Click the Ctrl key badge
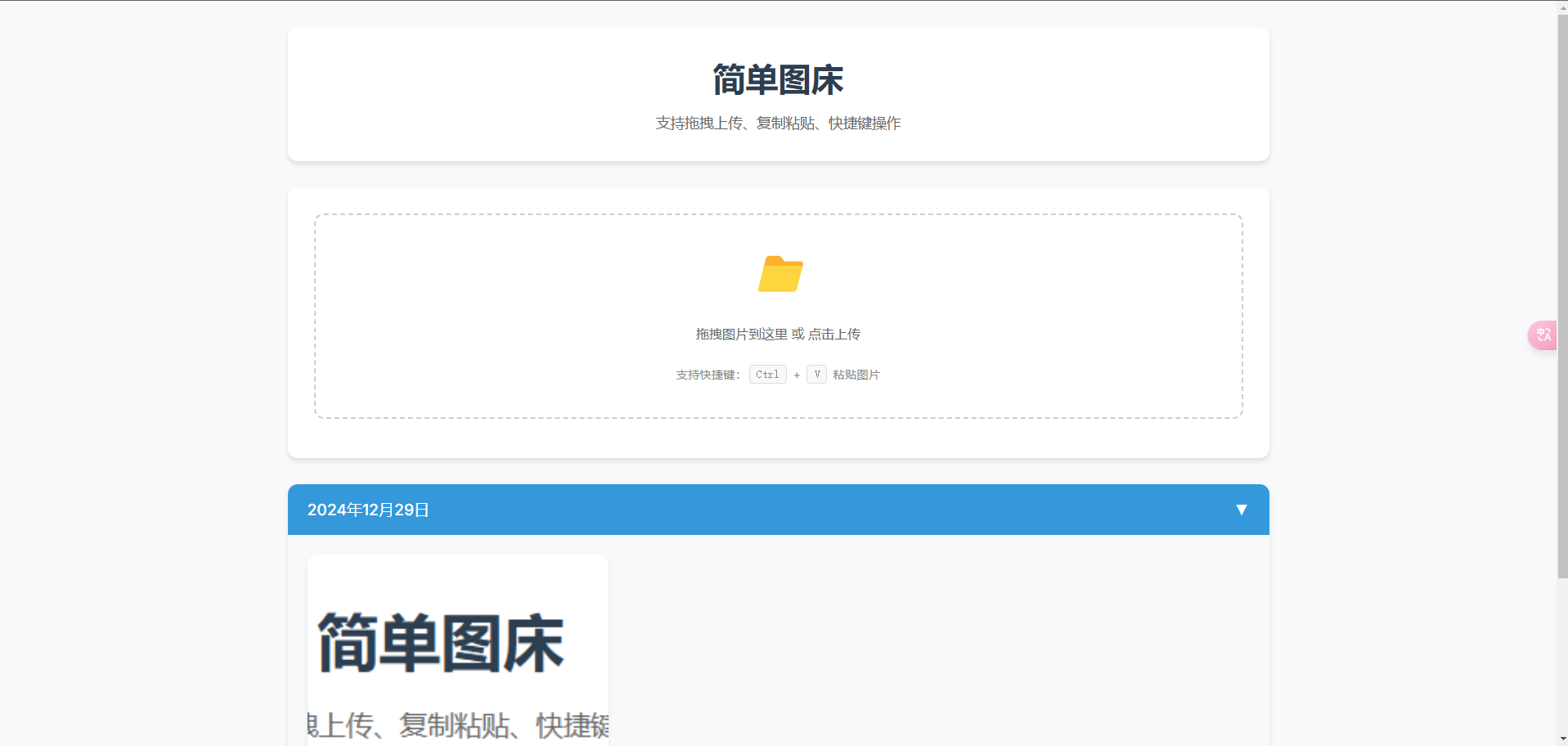Image resolution: width=1568 pixels, height=746 pixels. tap(767, 375)
